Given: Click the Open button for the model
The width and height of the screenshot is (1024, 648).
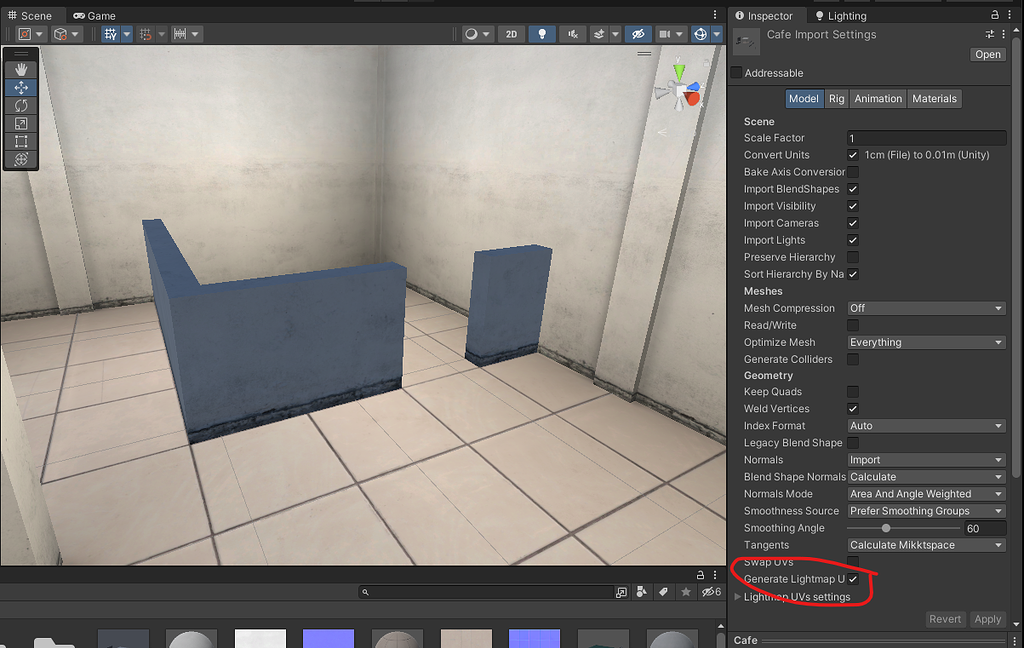Looking at the screenshot, I should pos(987,54).
